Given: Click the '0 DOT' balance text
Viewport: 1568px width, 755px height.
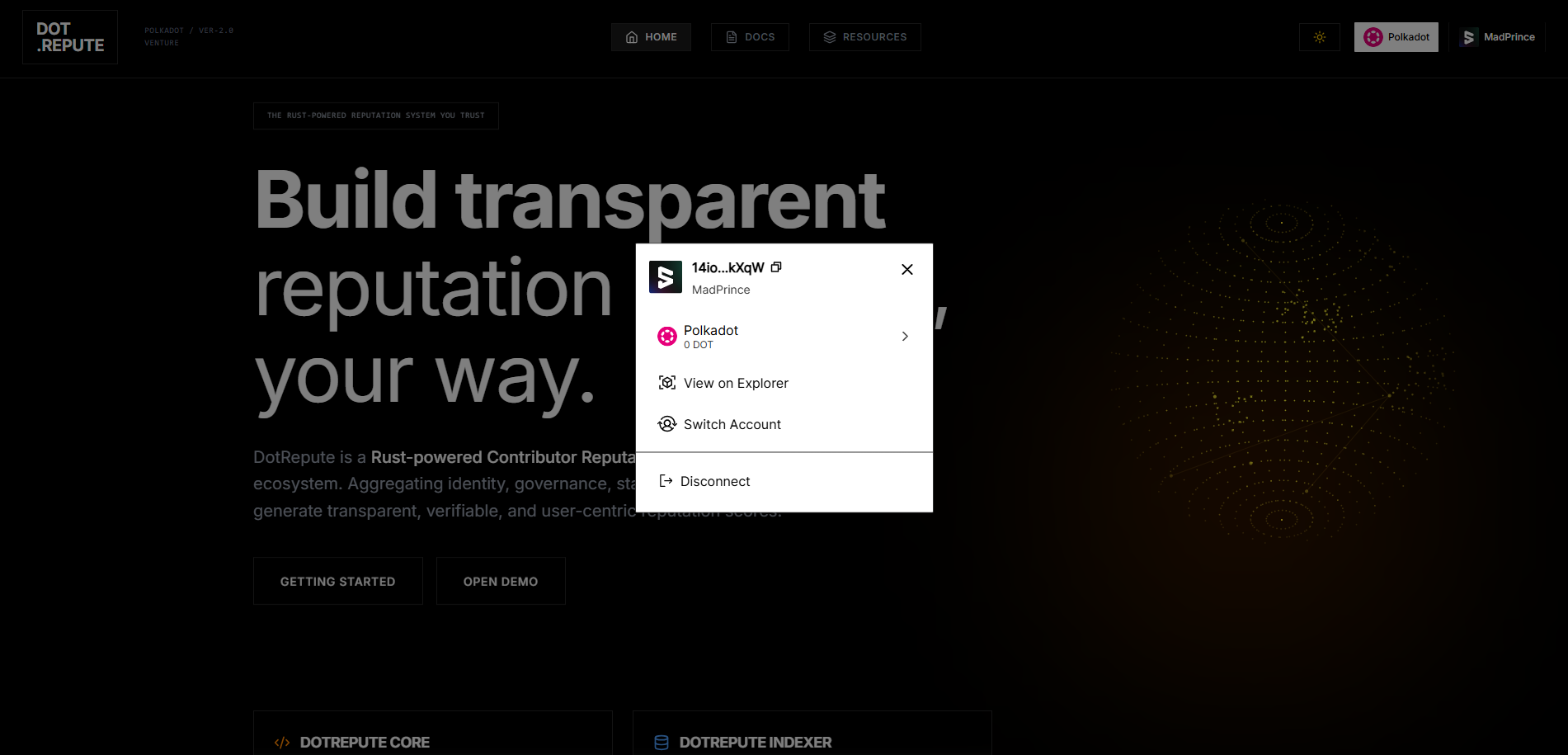Looking at the screenshot, I should (699, 345).
